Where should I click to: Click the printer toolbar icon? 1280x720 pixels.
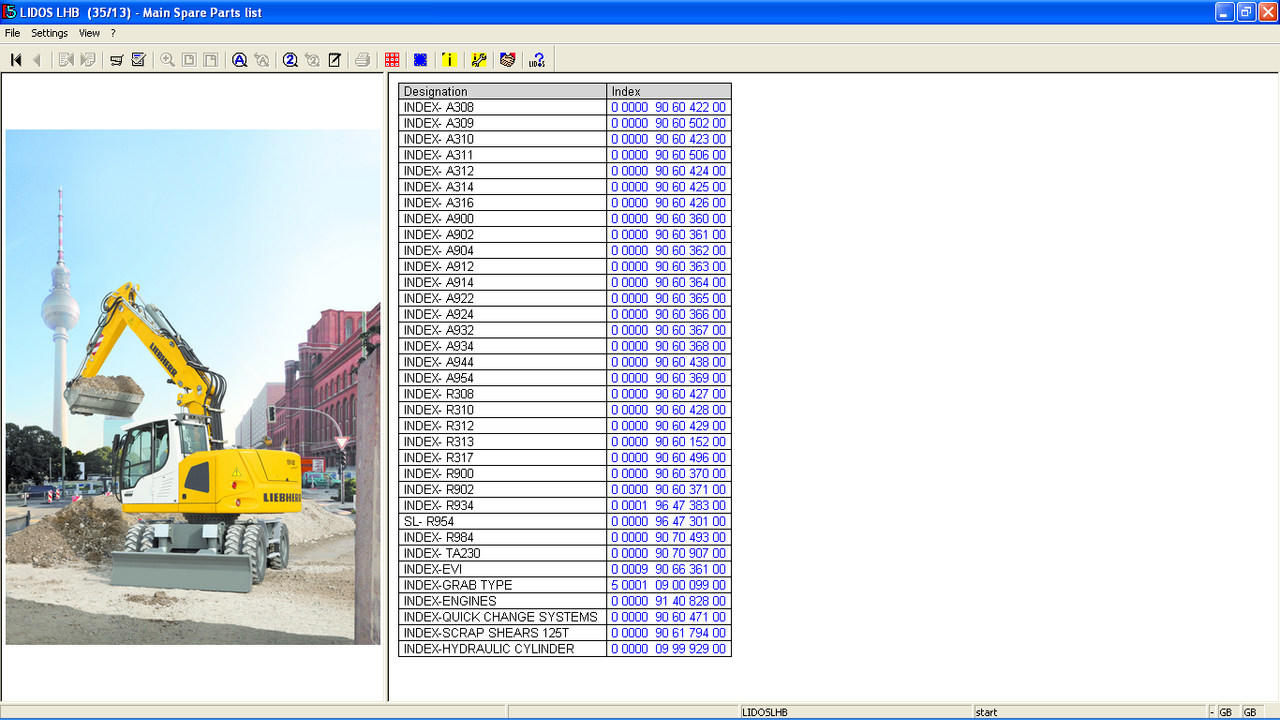coord(362,60)
